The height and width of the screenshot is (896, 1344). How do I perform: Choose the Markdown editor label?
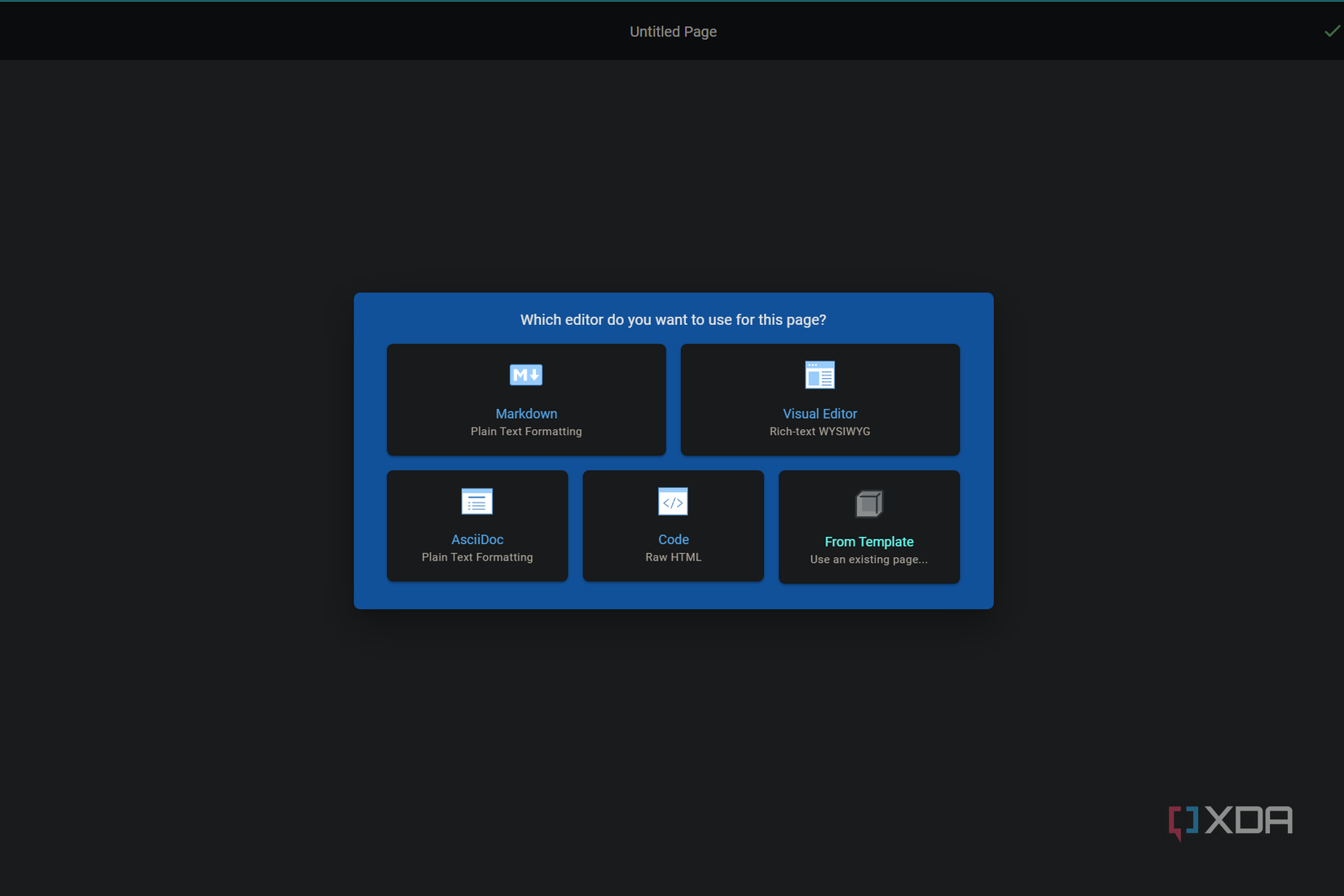(x=526, y=414)
